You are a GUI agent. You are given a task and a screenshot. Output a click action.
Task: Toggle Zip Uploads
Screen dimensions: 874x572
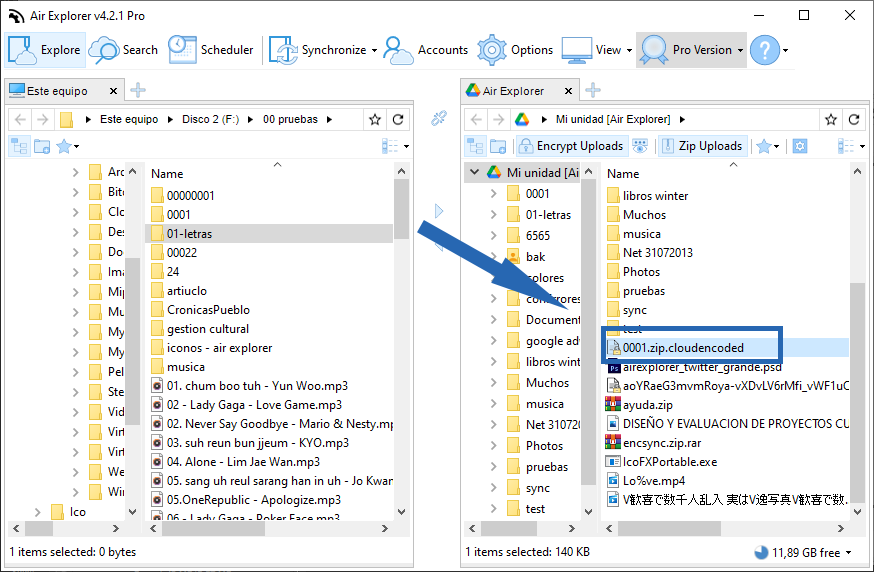pyautogui.click(x=702, y=146)
